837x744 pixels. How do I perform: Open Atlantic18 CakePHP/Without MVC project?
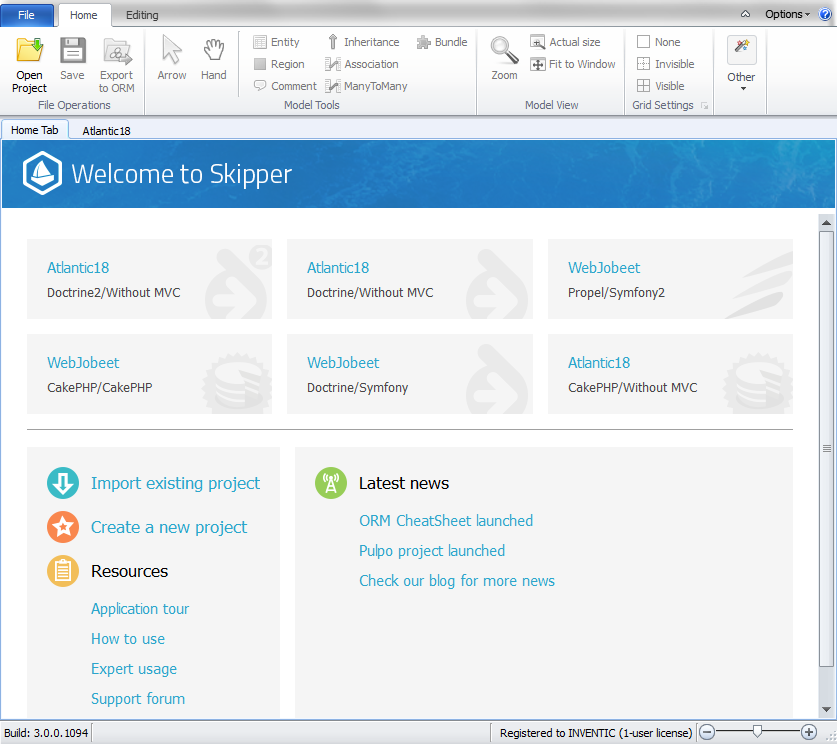click(670, 374)
